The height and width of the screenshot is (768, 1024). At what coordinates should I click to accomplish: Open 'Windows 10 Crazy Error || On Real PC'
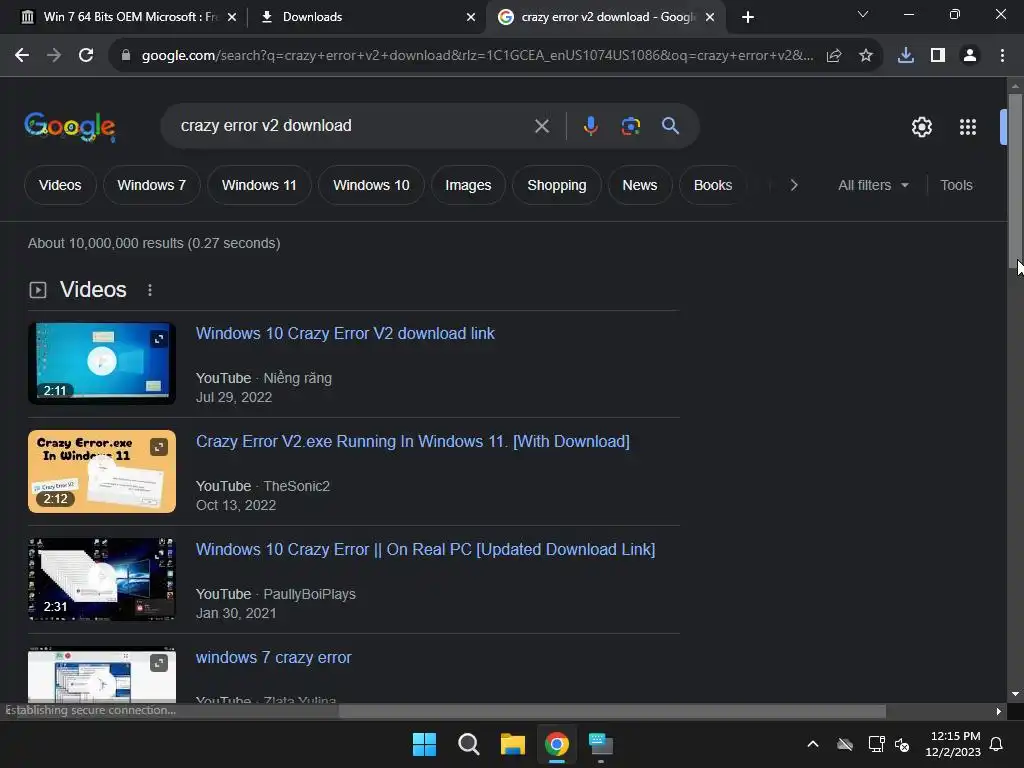(x=425, y=550)
